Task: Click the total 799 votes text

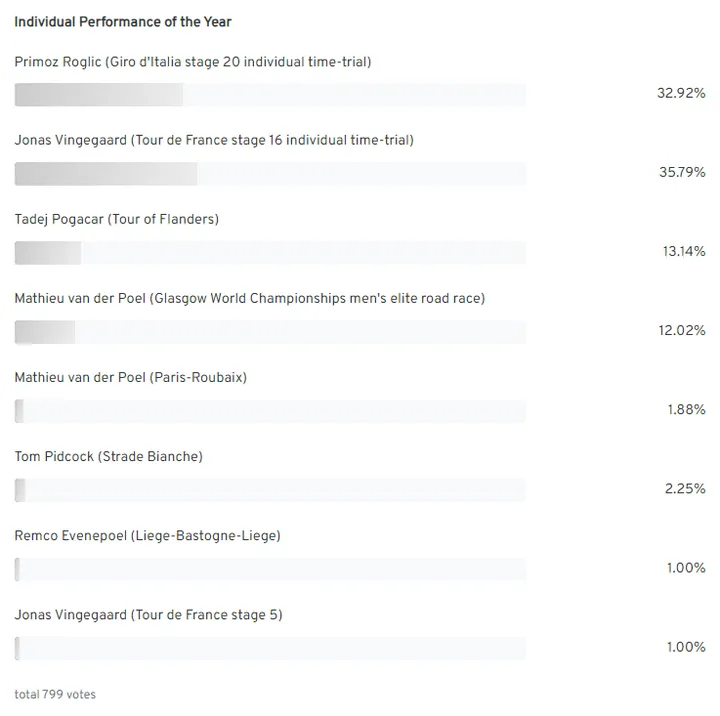Action: (55, 694)
